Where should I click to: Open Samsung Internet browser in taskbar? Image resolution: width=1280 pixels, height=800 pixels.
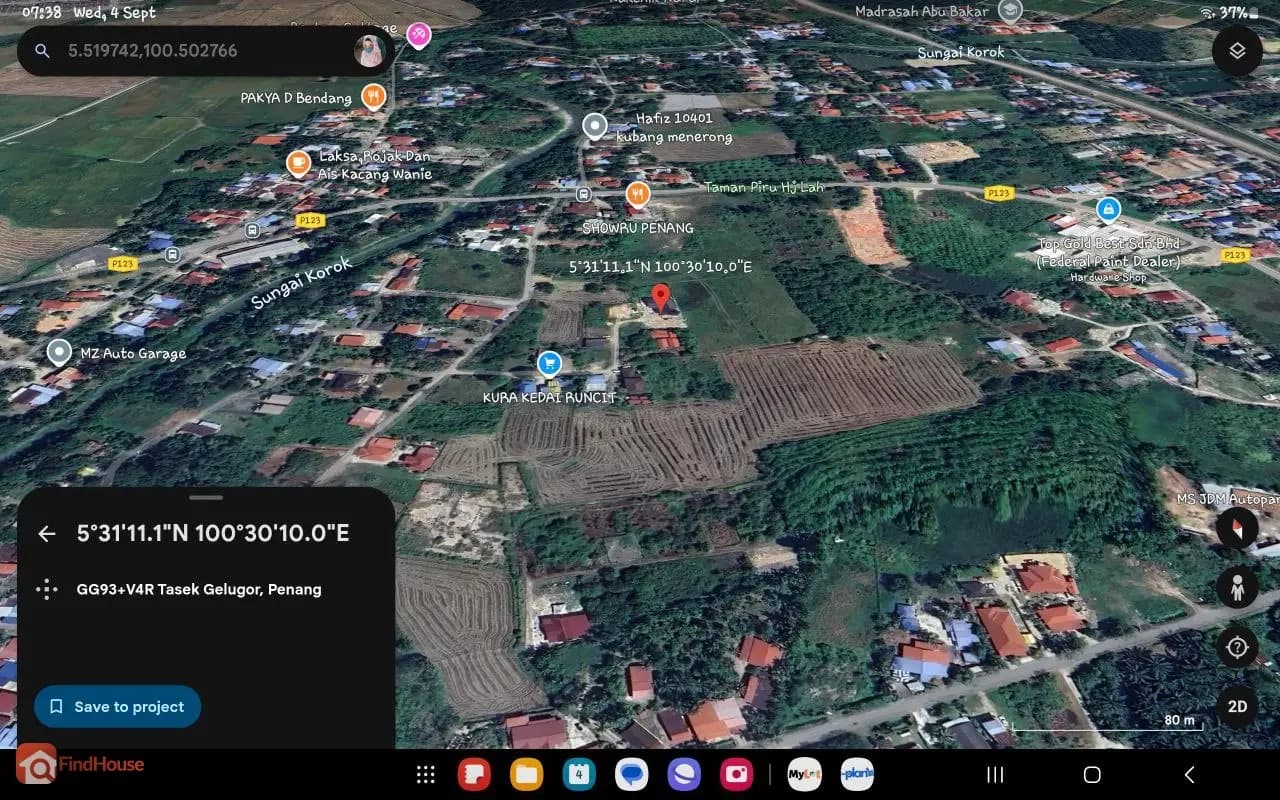(x=684, y=774)
